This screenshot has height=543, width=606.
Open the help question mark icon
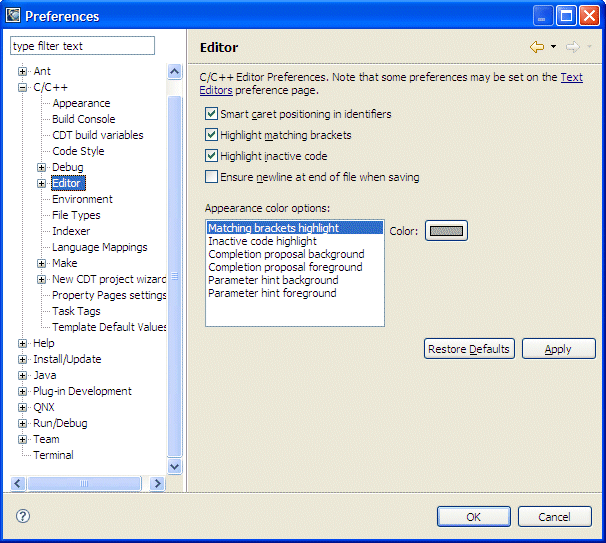pyautogui.click(x=23, y=516)
